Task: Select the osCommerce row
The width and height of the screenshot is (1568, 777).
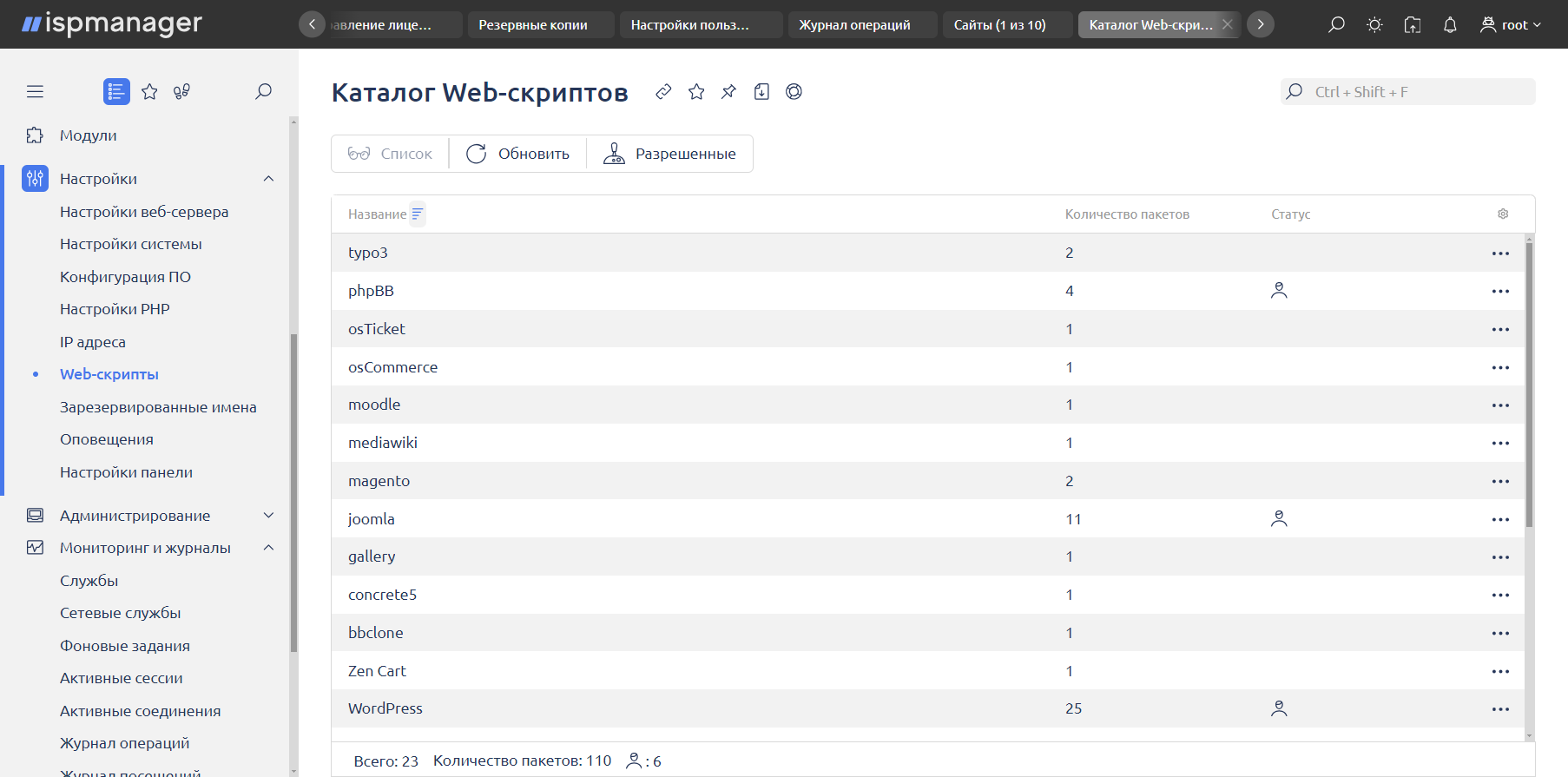Action: click(927, 367)
